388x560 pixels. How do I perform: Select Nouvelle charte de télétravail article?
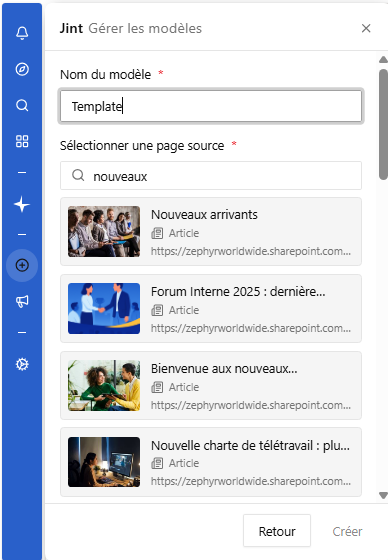coord(211,462)
